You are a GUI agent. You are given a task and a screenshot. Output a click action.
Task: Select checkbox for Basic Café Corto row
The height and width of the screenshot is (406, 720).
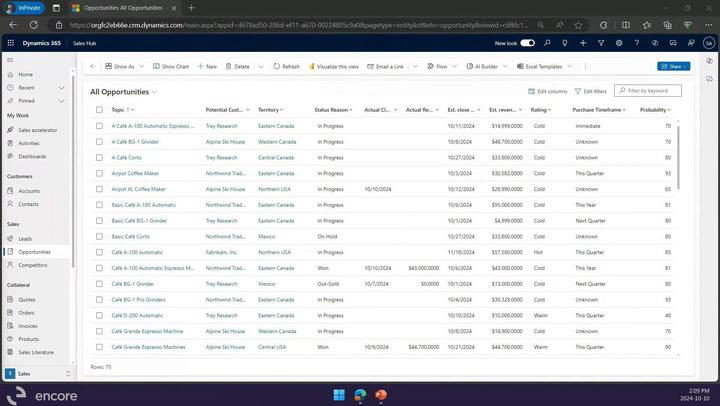point(99,236)
